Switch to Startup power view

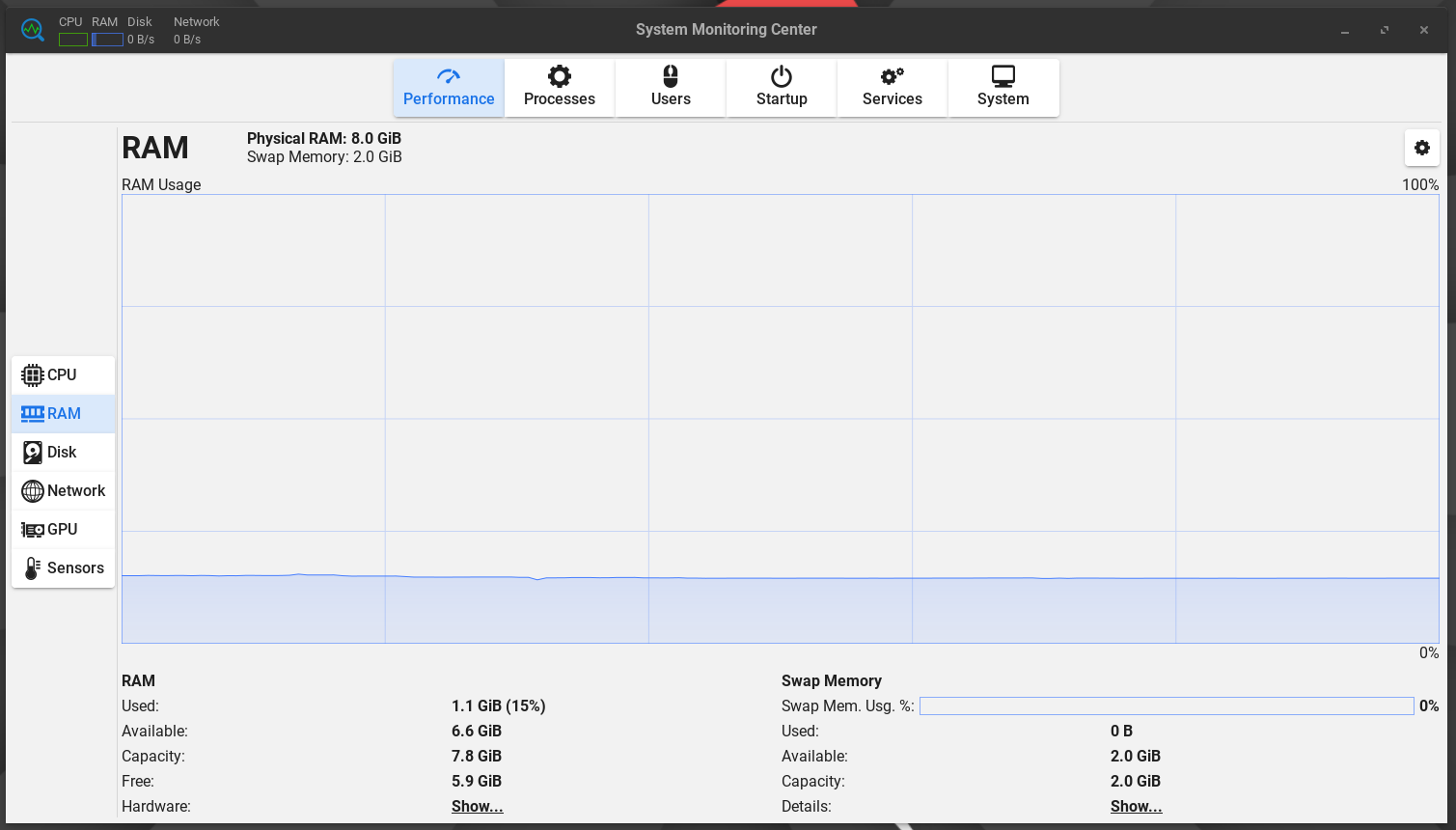(781, 87)
